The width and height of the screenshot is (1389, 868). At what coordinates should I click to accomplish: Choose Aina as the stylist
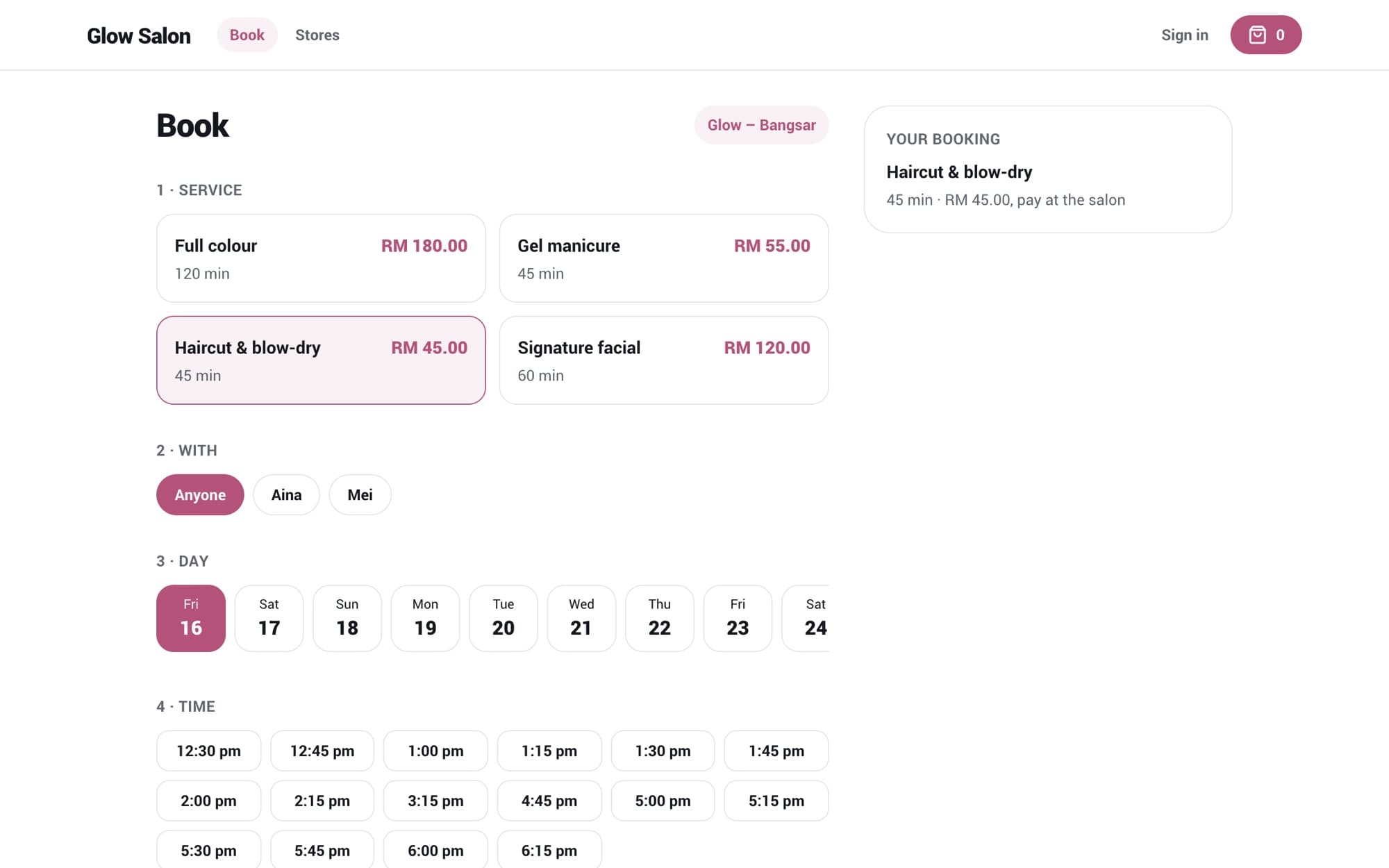click(x=286, y=494)
